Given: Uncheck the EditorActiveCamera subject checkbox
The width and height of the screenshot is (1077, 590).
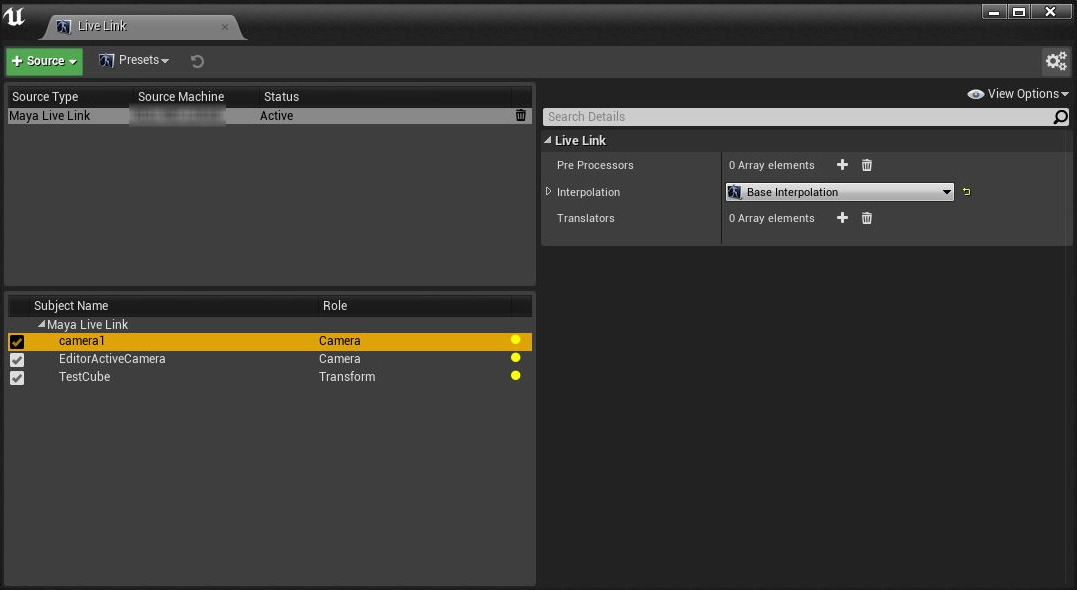Looking at the screenshot, I should (x=17, y=359).
